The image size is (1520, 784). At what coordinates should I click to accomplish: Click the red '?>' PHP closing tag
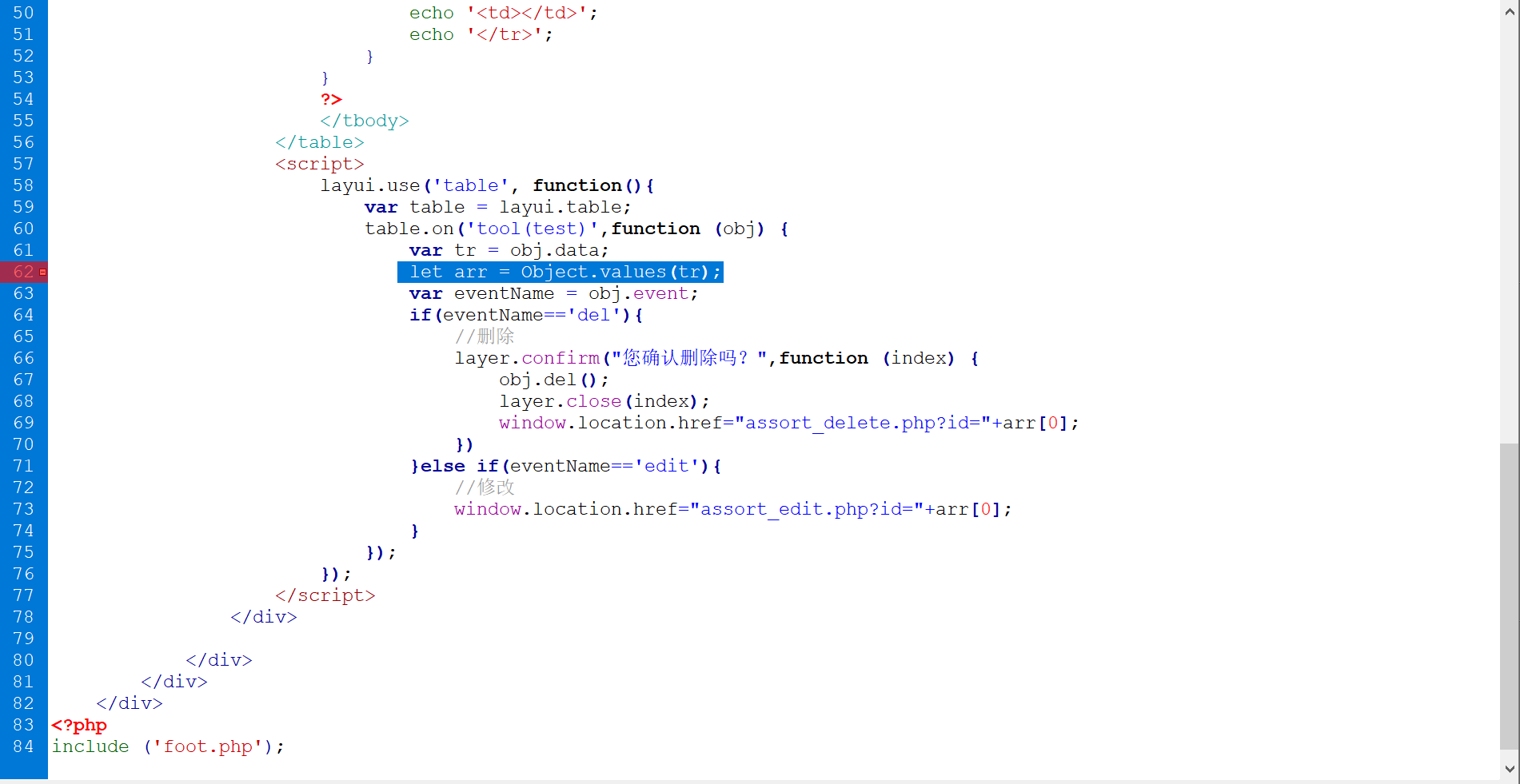pyautogui.click(x=331, y=99)
